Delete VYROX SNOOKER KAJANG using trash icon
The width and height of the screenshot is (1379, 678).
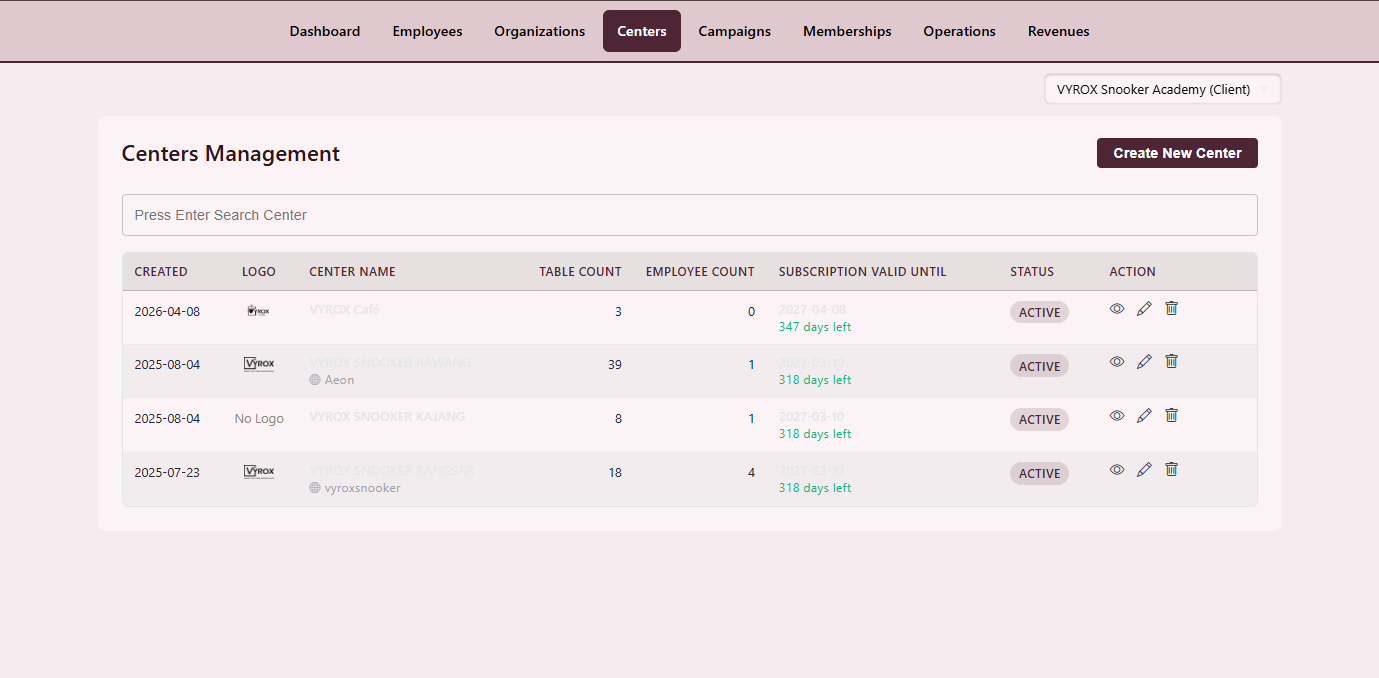click(1172, 415)
